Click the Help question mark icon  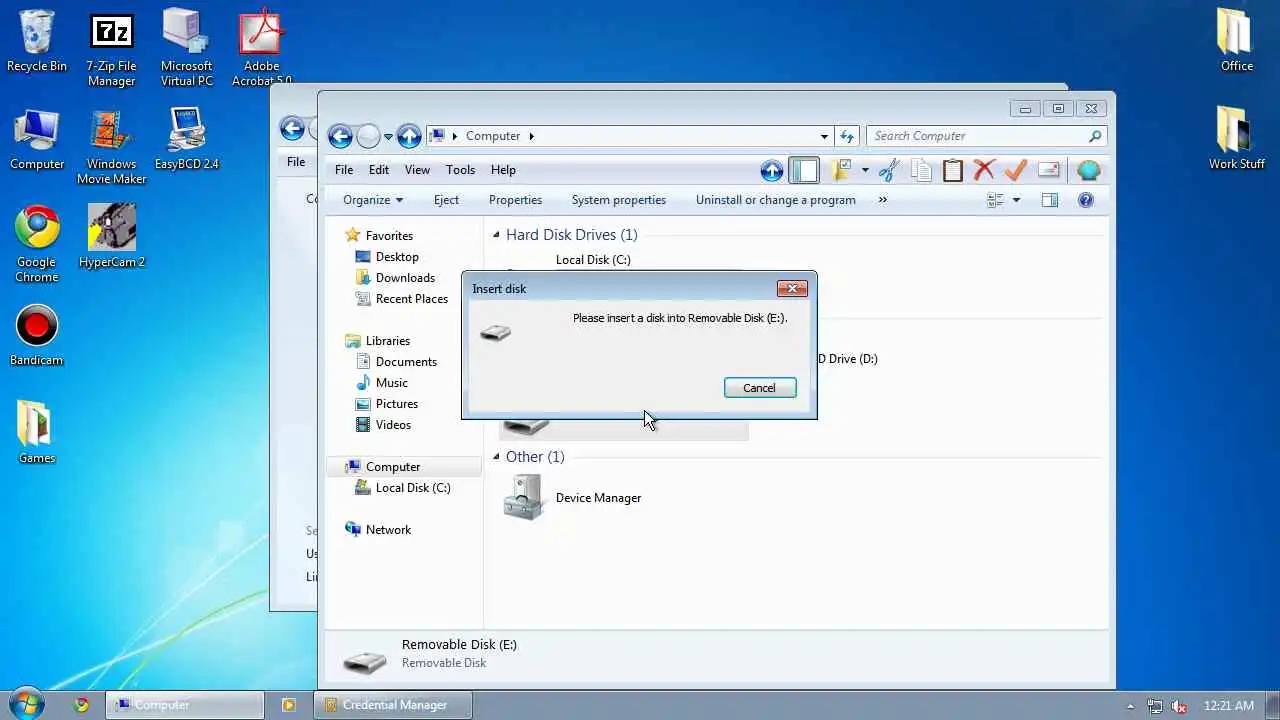[x=1086, y=200]
